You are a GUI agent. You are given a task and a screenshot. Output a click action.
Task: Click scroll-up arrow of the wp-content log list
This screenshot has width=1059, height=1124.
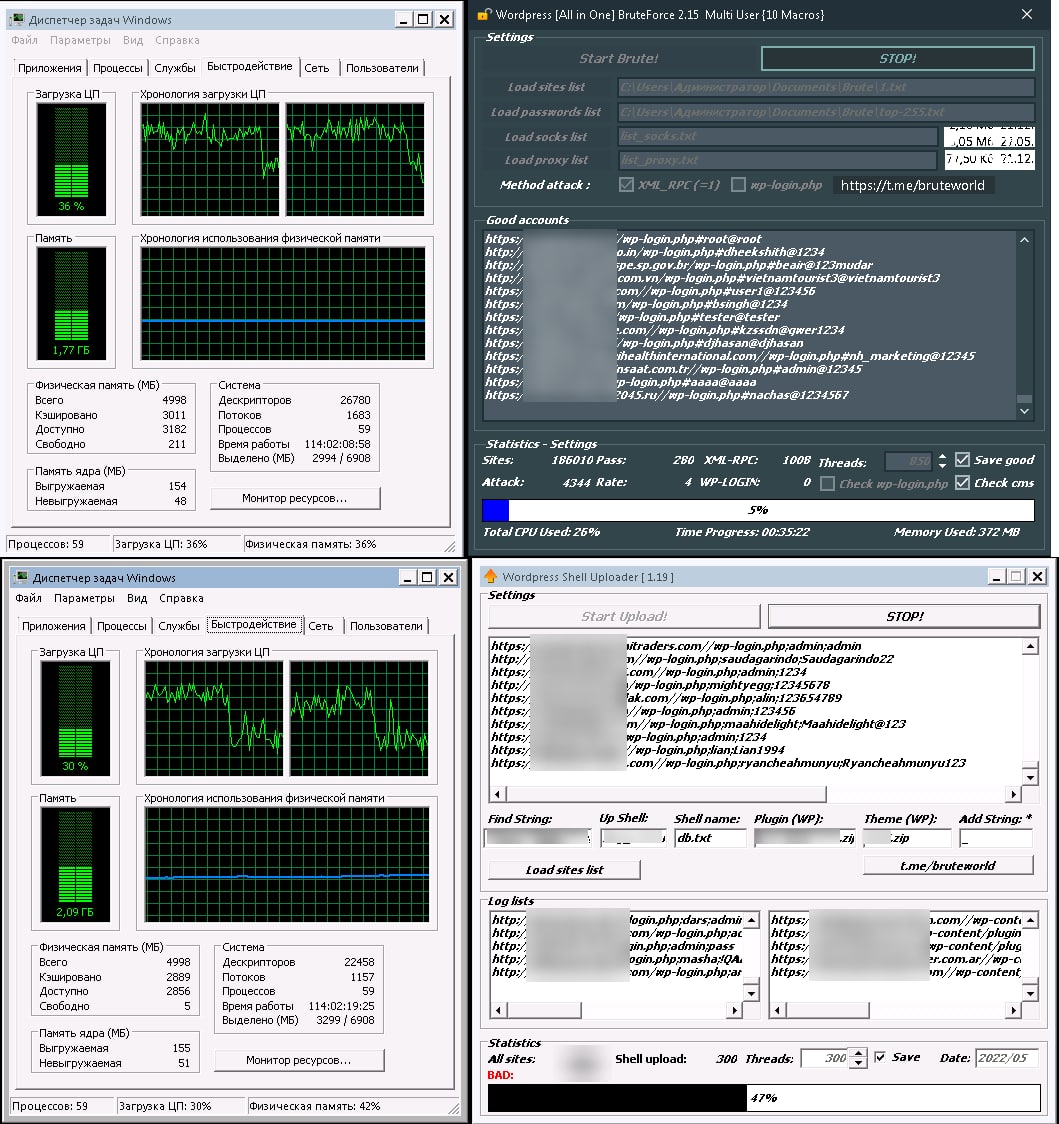(x=1030, y=920)
